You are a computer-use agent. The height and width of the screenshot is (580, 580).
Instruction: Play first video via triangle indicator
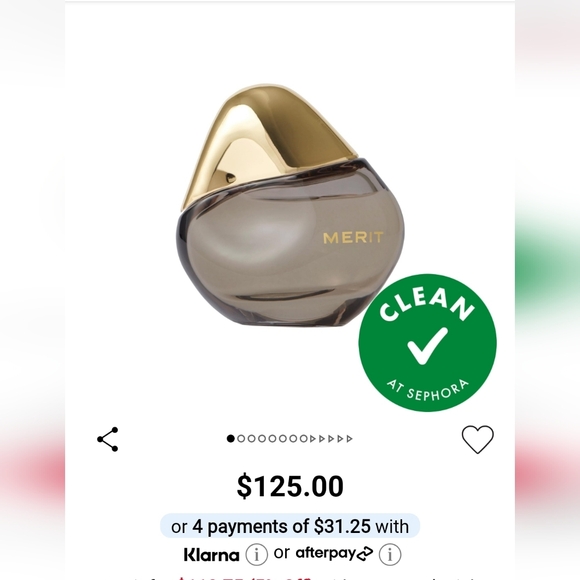pyautogui.click(x=313, y=438)
